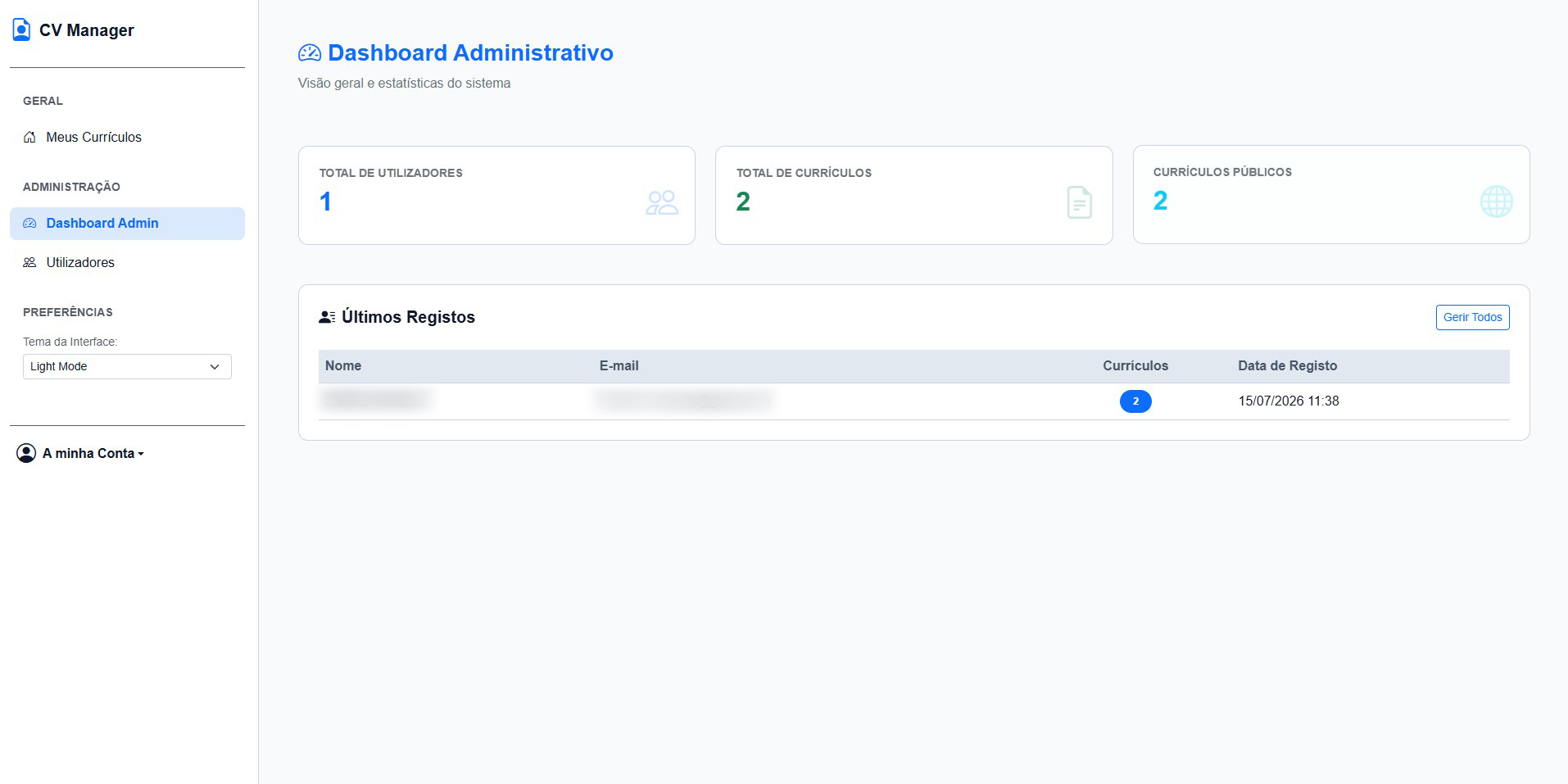Screen dimensions: 1568x784
Task: Click the Curriculos column header
Action: 1135,366
